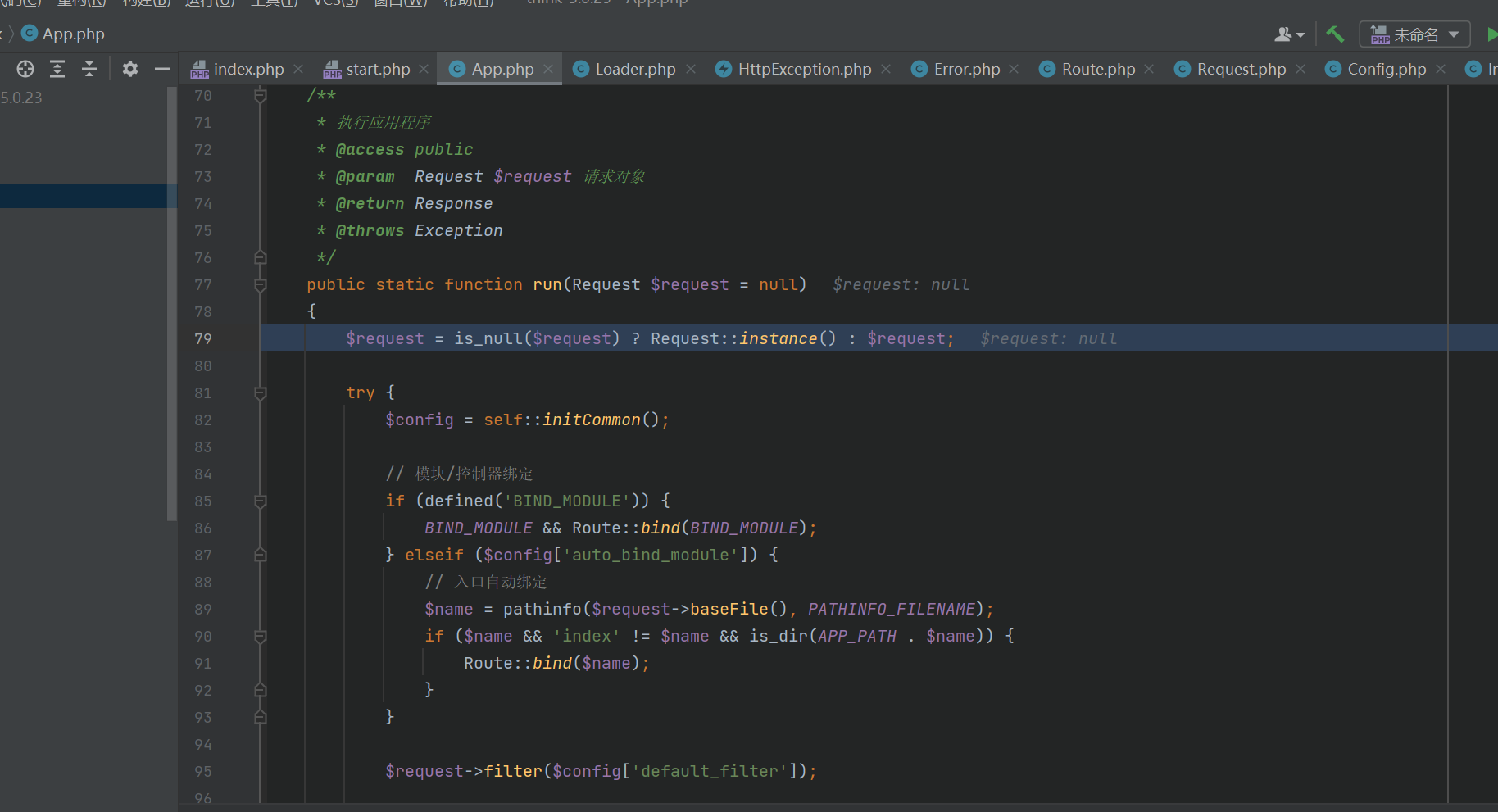This screenshot has height=812, width=1498.
Task: Select the highlighted project tree row
Action: (x=89, y=196)
